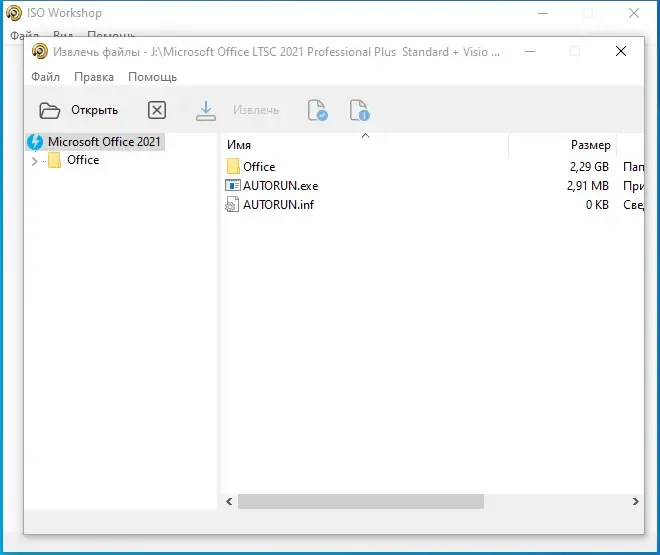Click the file with checkmark toolbar icon
Screen dimensions: 660x555
pyautogui.click(x=317, y=110)
